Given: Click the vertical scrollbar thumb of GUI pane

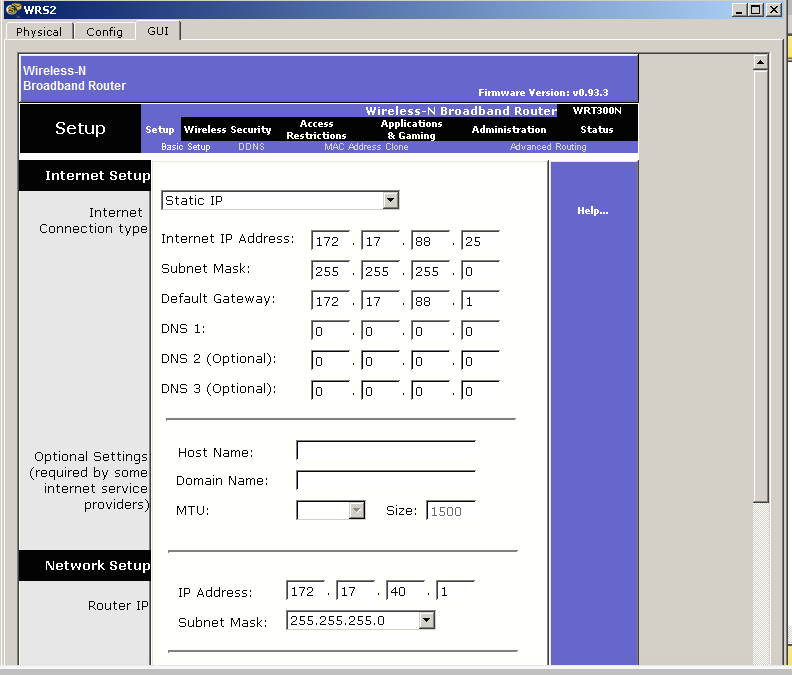Looking at the screenshot, I should point(761,286).
